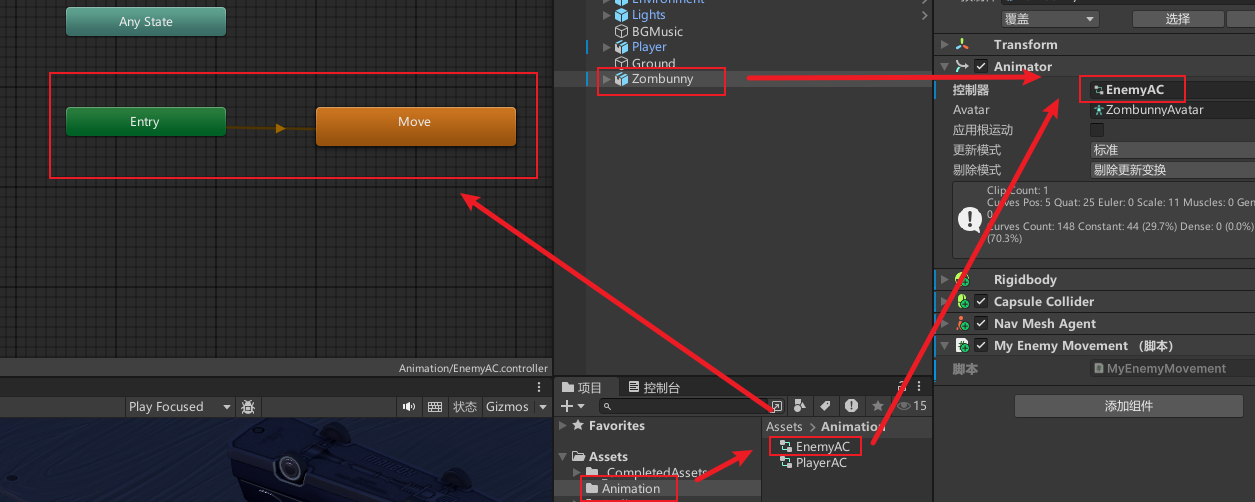Select Ground object in hierarchy

tap(653, 63)
